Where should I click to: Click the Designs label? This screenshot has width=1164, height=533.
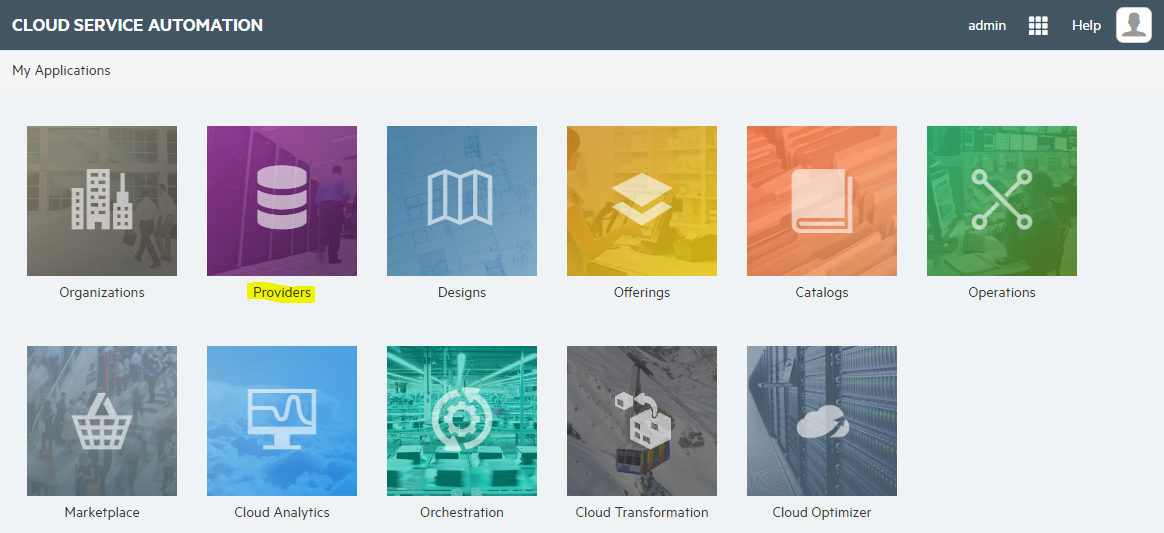(x=462, y=292)
